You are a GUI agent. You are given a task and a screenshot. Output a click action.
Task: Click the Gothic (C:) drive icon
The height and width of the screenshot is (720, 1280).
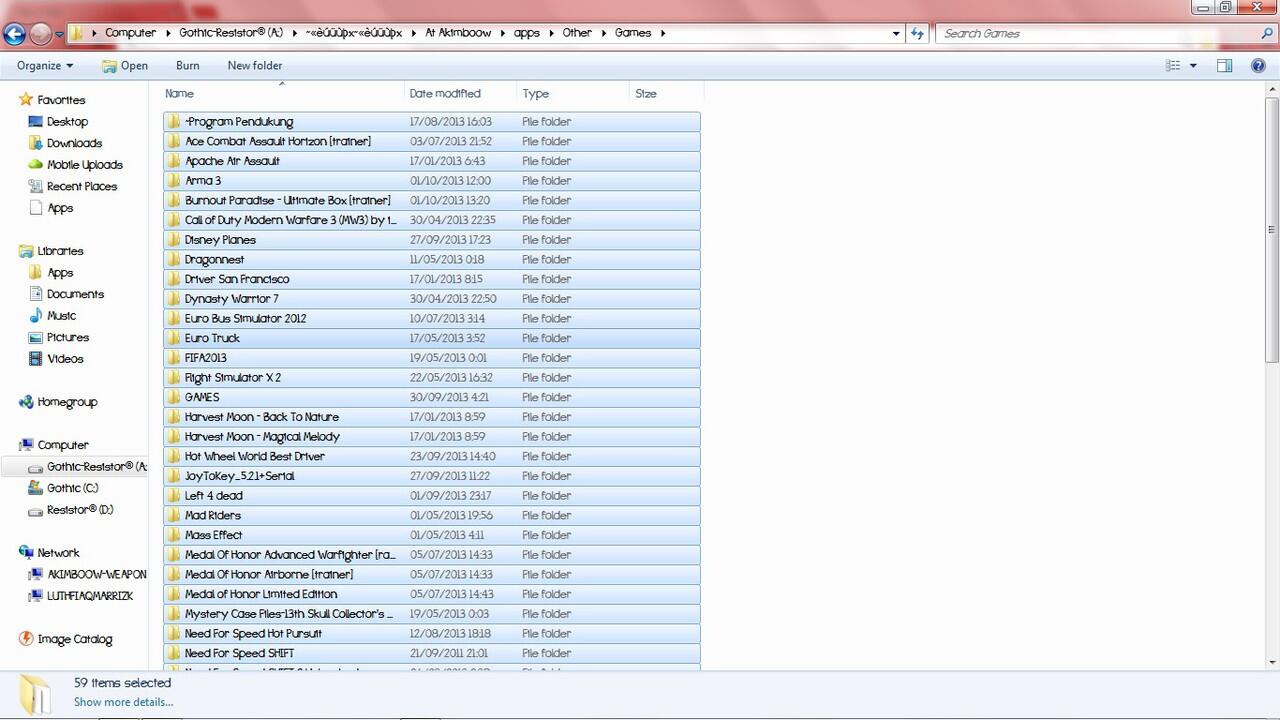[x=36, y=488]
